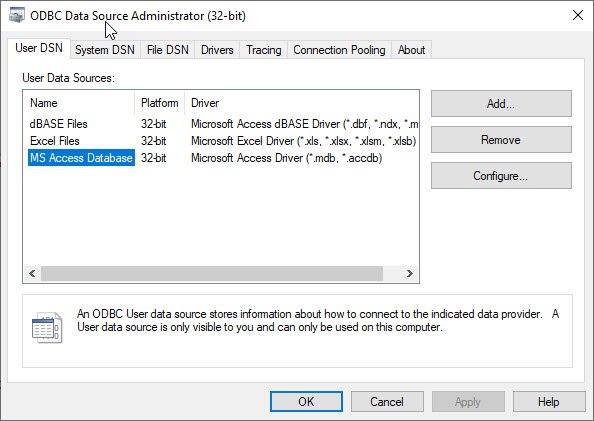Screen dimensions: 594x421
Task: Switch to the System DSN tab
Action: pos(105,50)
